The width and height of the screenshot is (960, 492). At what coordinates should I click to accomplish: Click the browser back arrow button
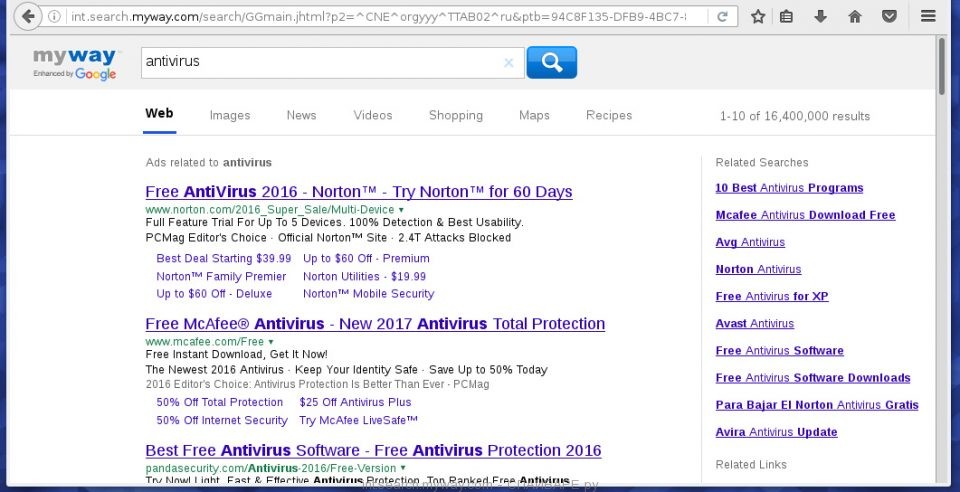point(25,16)
